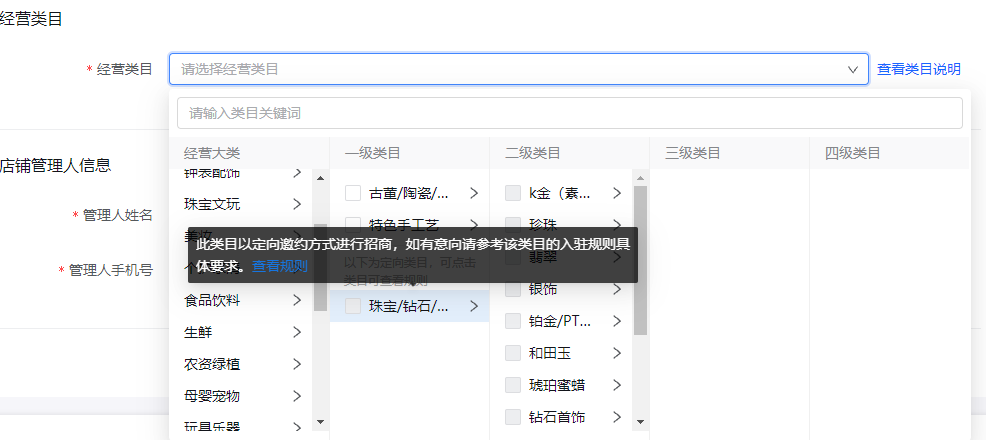Screen dimensions: 986x440
Task: Expand the 银饰 chevron arrow
Action: pos(617,289)
